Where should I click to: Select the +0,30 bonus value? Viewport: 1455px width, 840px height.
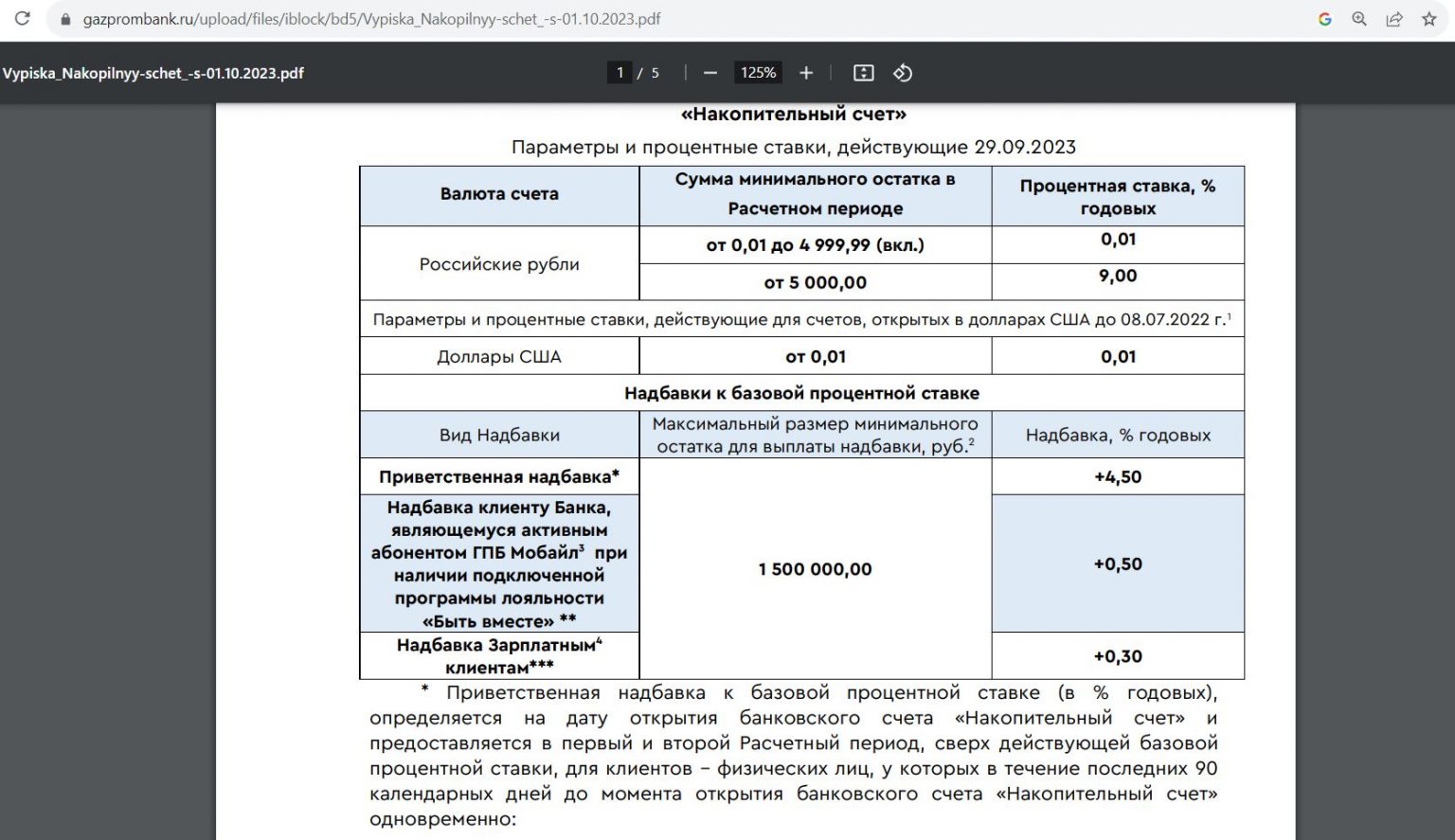(1118, 655)
